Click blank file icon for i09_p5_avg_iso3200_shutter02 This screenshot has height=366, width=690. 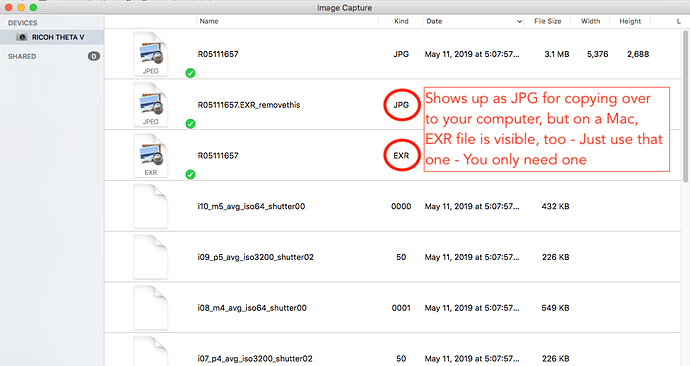[x=151, y=257]
